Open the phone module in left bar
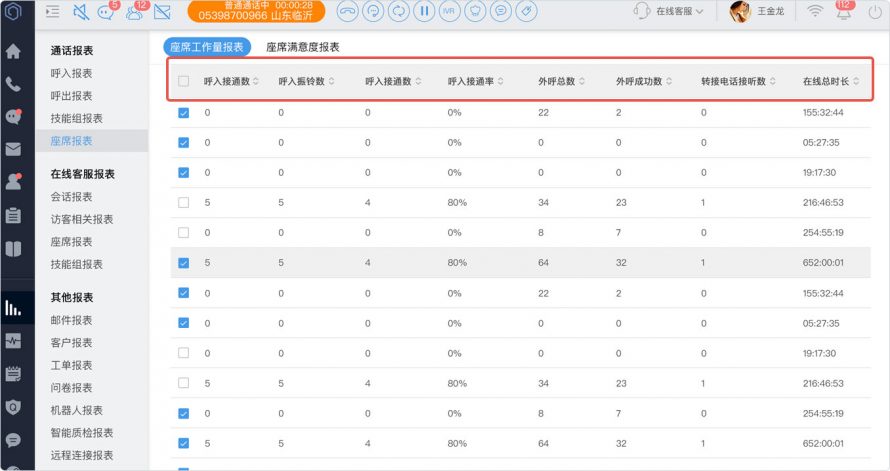 pos(13,84)
